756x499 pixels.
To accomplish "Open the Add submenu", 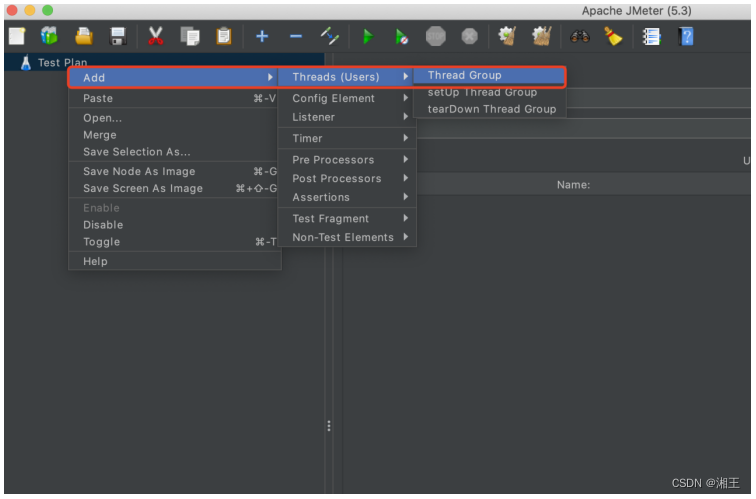I will tap(173, 78).
